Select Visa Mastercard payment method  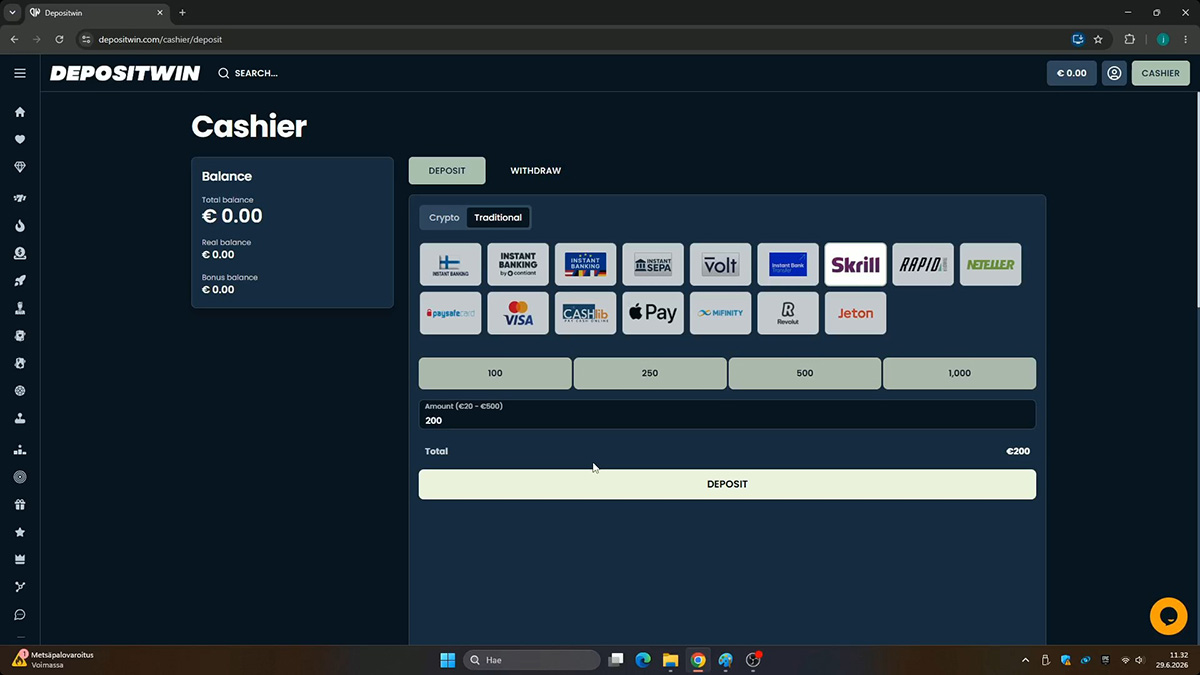click(x=518, y=313)
